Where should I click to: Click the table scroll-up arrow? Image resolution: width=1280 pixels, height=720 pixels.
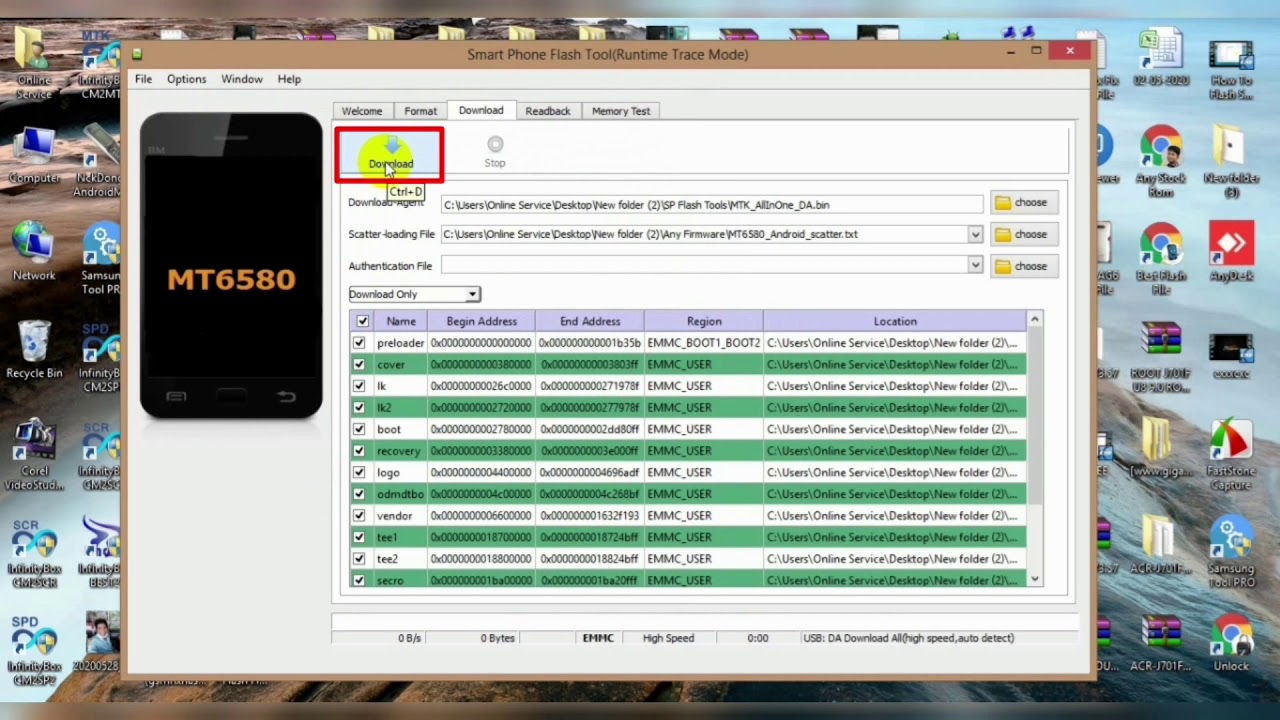1035,319
